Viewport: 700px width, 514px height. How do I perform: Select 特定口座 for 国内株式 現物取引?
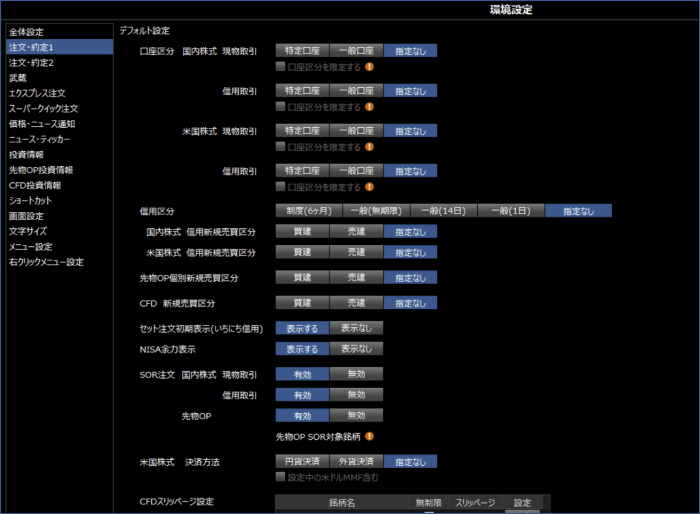(x=302, y=49)
